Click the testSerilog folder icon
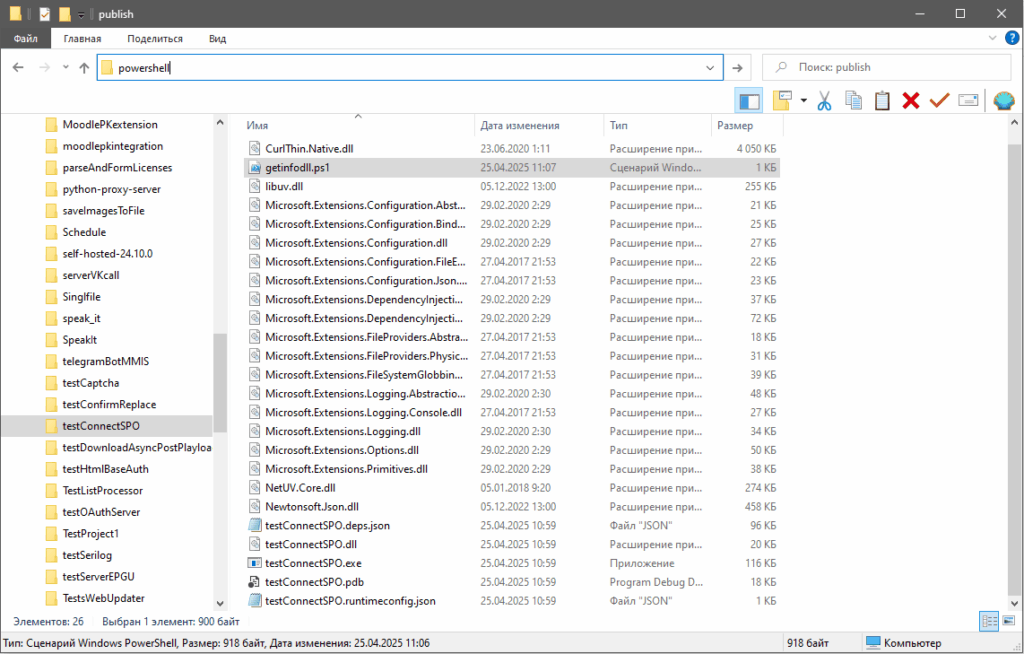Image resolution: width=1024 pixels, height=654 pixels. 51,555
